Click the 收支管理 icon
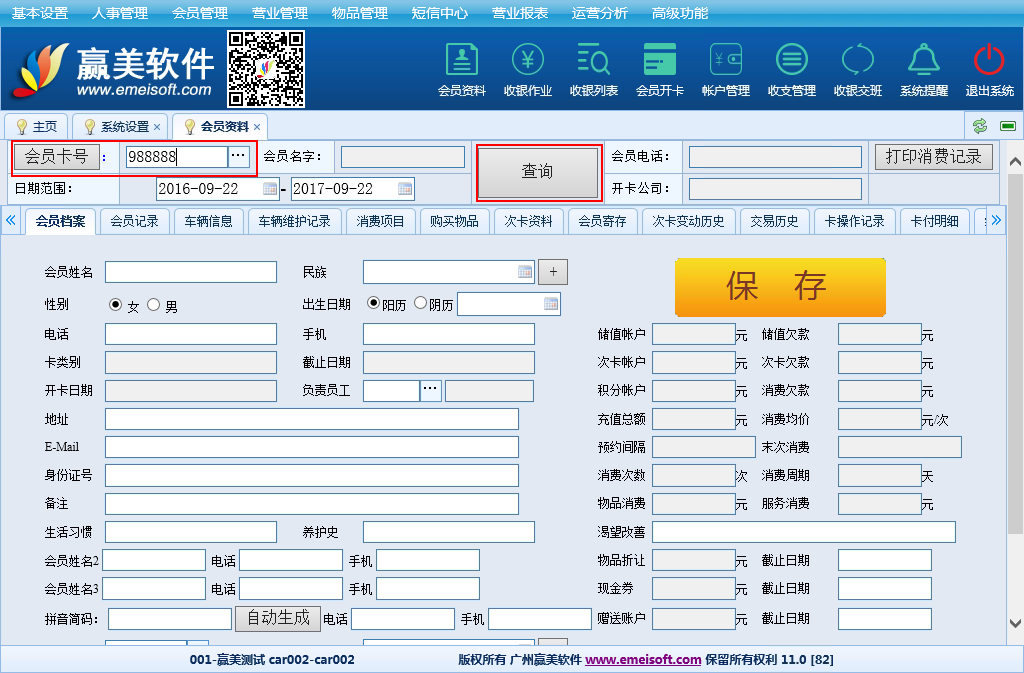 pos(791,68)
